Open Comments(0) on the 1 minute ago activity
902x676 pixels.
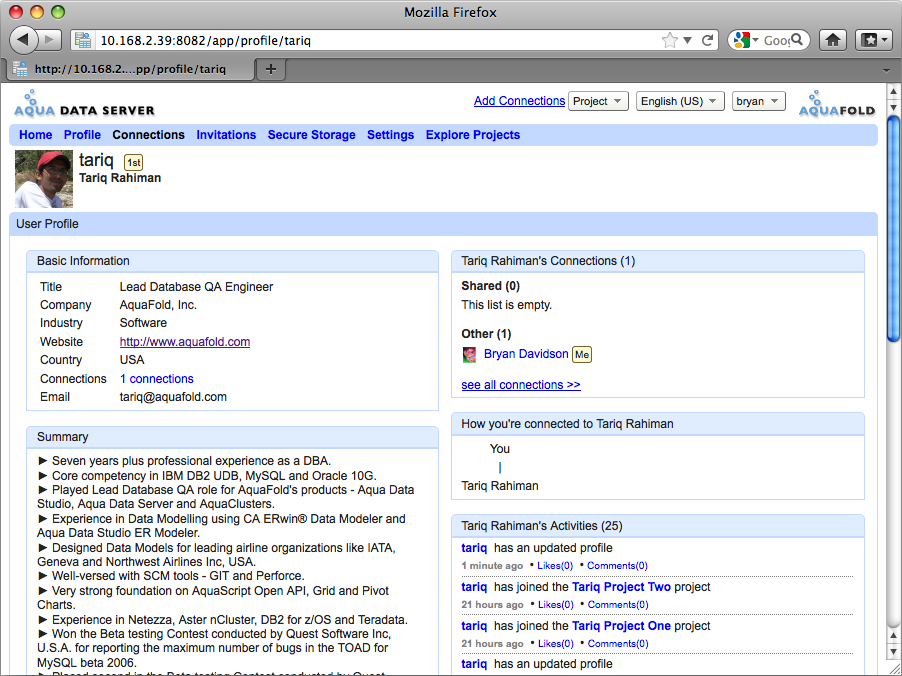(x=617, y=566)
